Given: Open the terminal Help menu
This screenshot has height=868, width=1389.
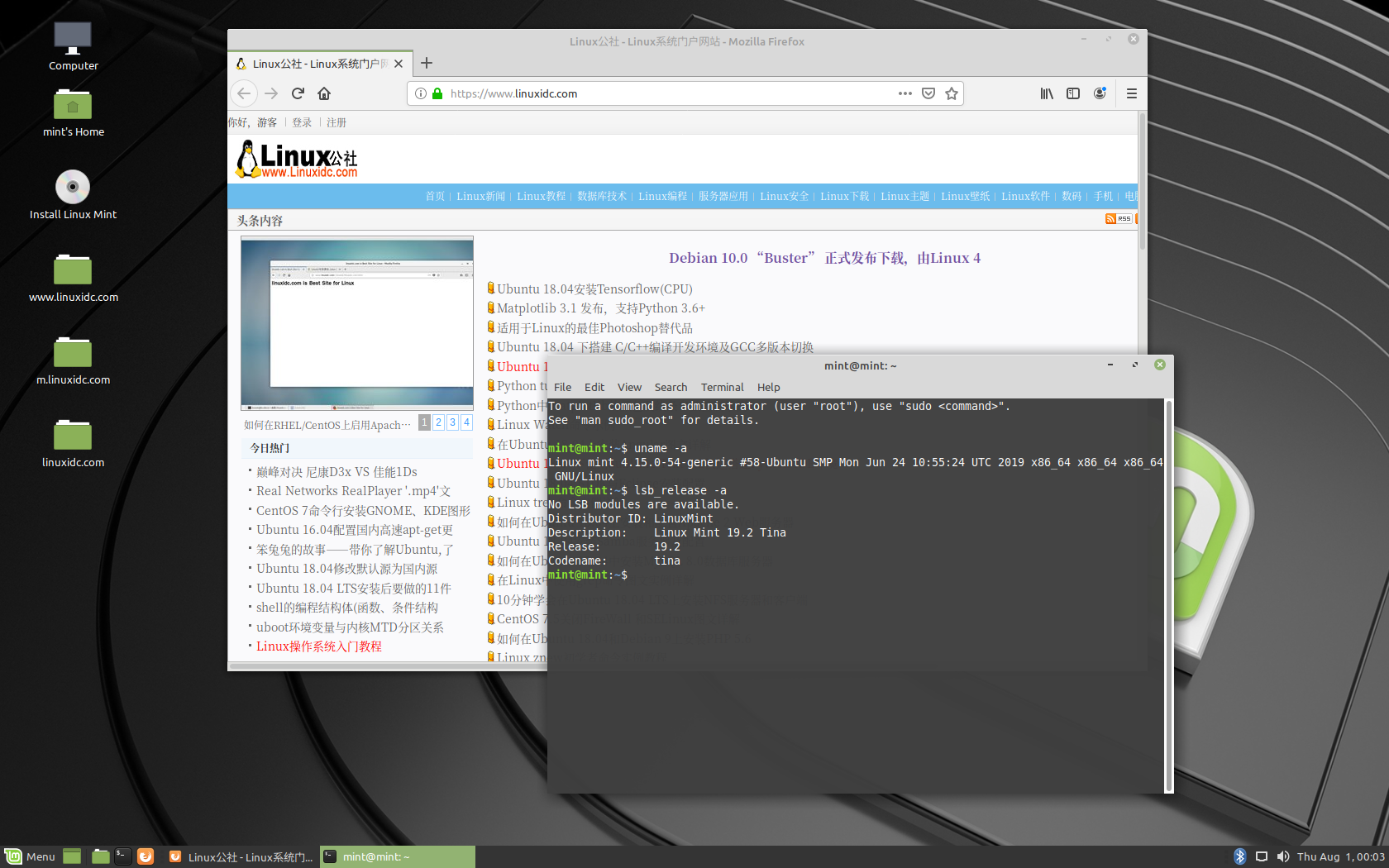Looking at the screenshot, I should coord(768,387).
